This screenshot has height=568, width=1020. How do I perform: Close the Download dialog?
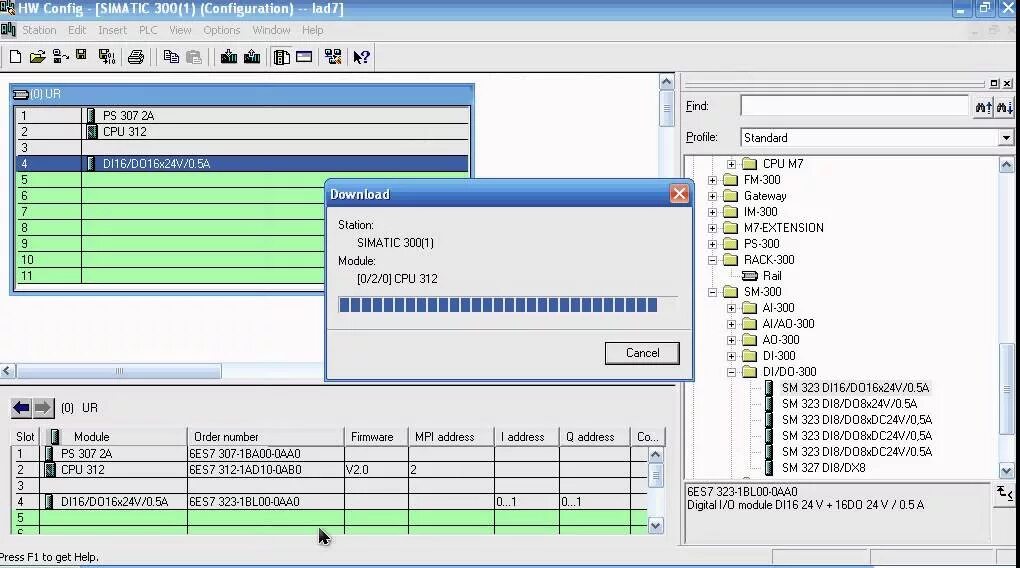point(679,194)
